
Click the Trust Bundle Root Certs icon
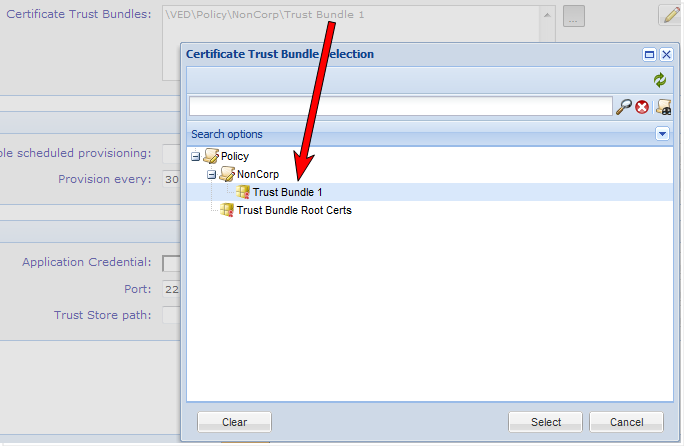pos(227,210)
